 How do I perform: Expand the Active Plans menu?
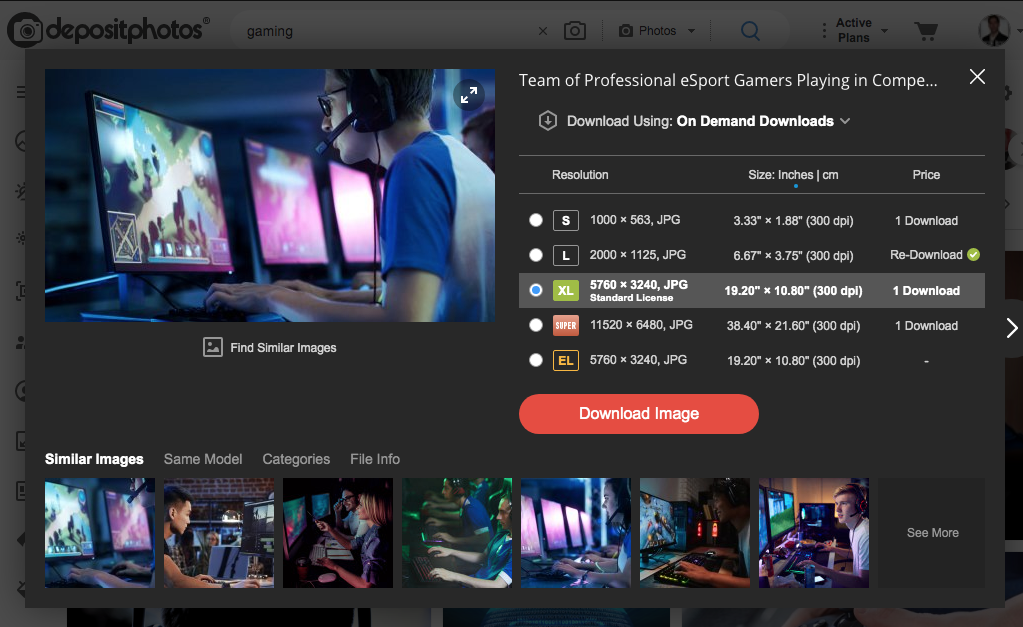[x=854, y=31]
